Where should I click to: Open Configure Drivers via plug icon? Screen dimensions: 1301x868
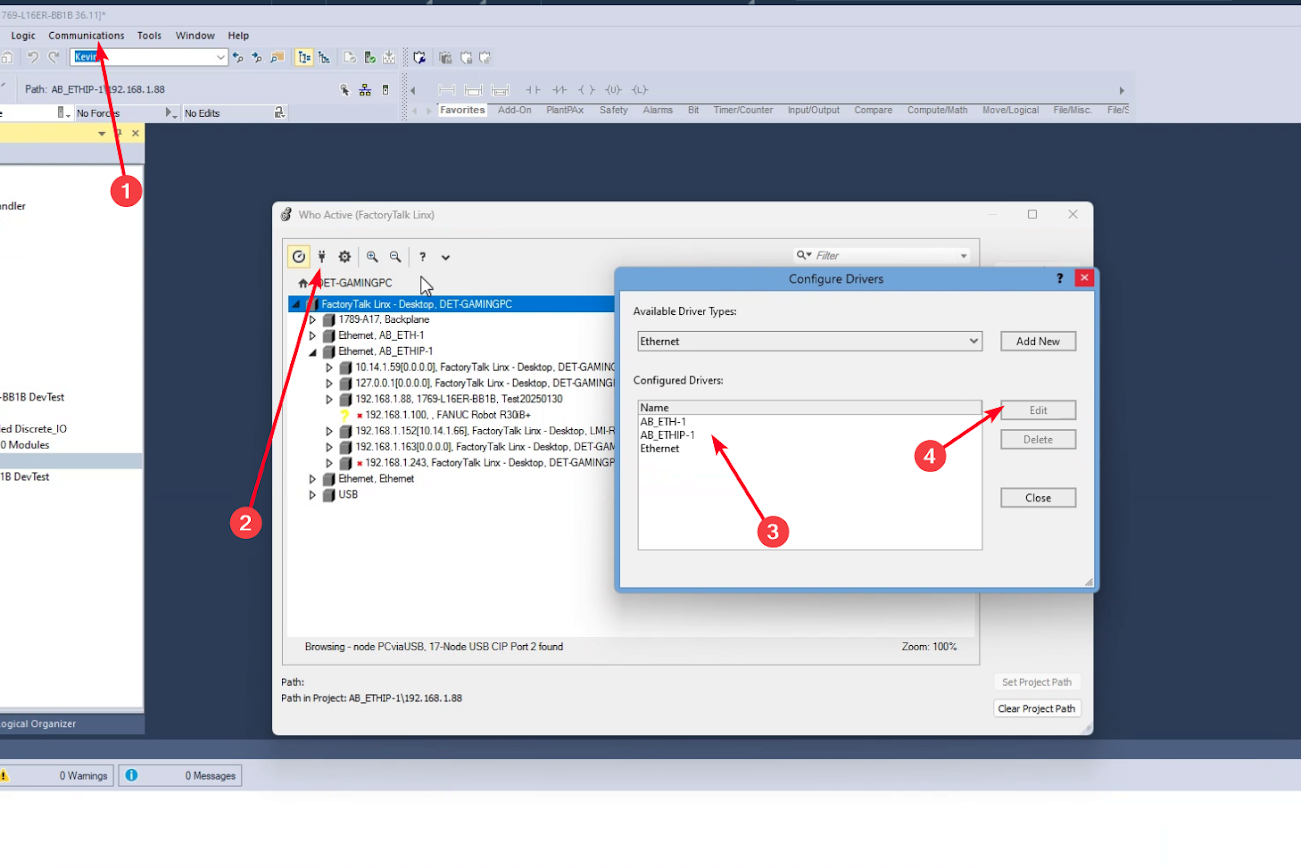coord(322,257)
